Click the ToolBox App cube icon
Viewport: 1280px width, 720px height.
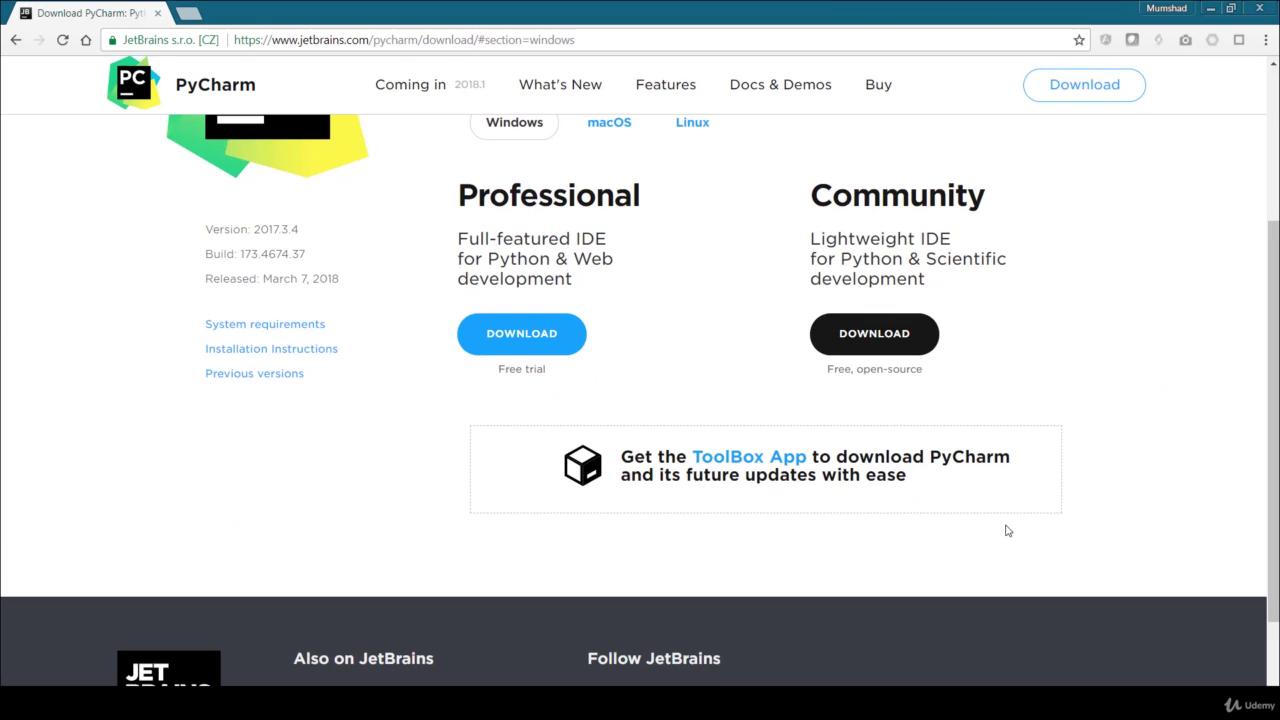(583, 465)
